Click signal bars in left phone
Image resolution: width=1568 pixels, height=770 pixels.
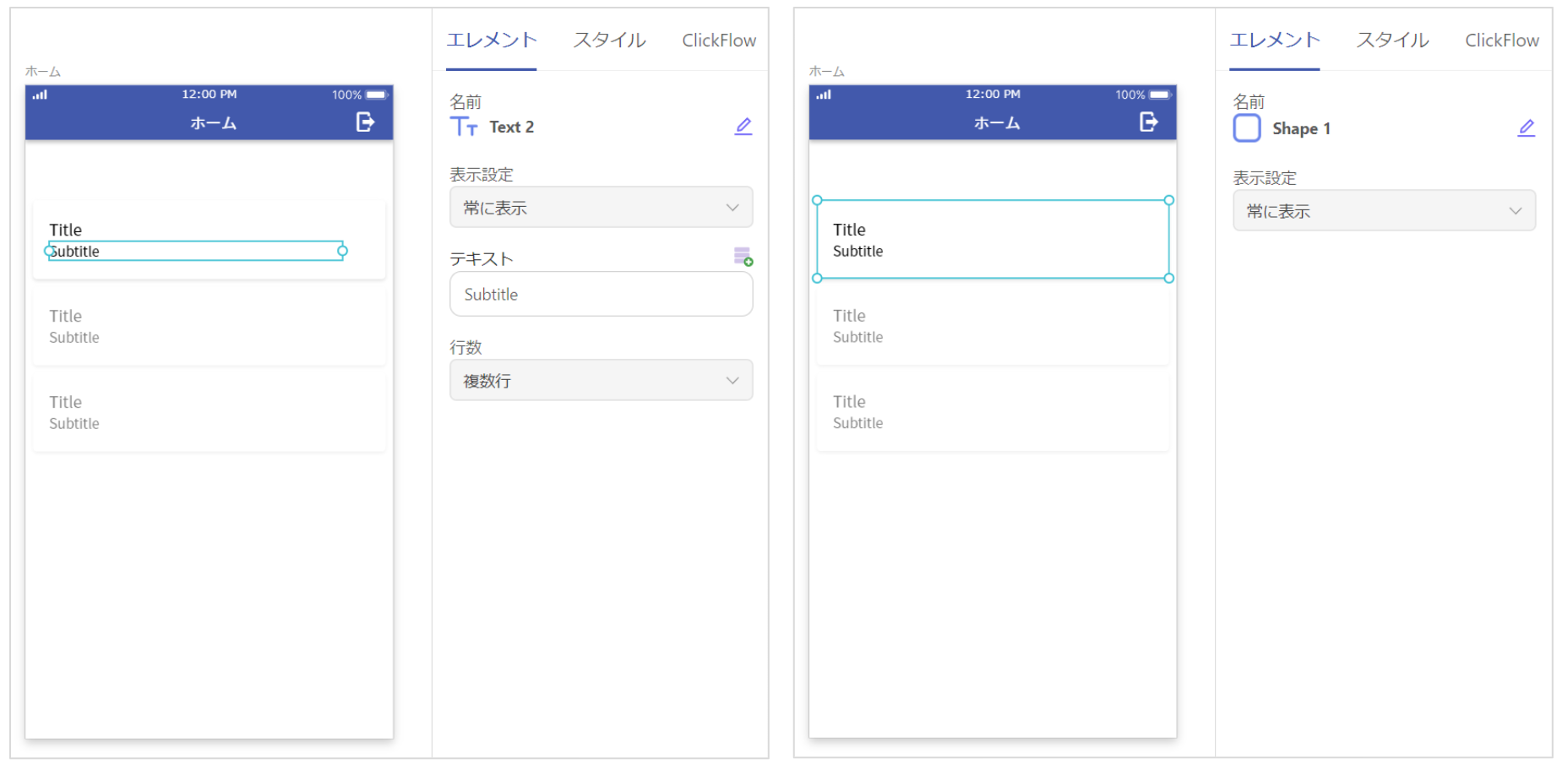(40, 95)
